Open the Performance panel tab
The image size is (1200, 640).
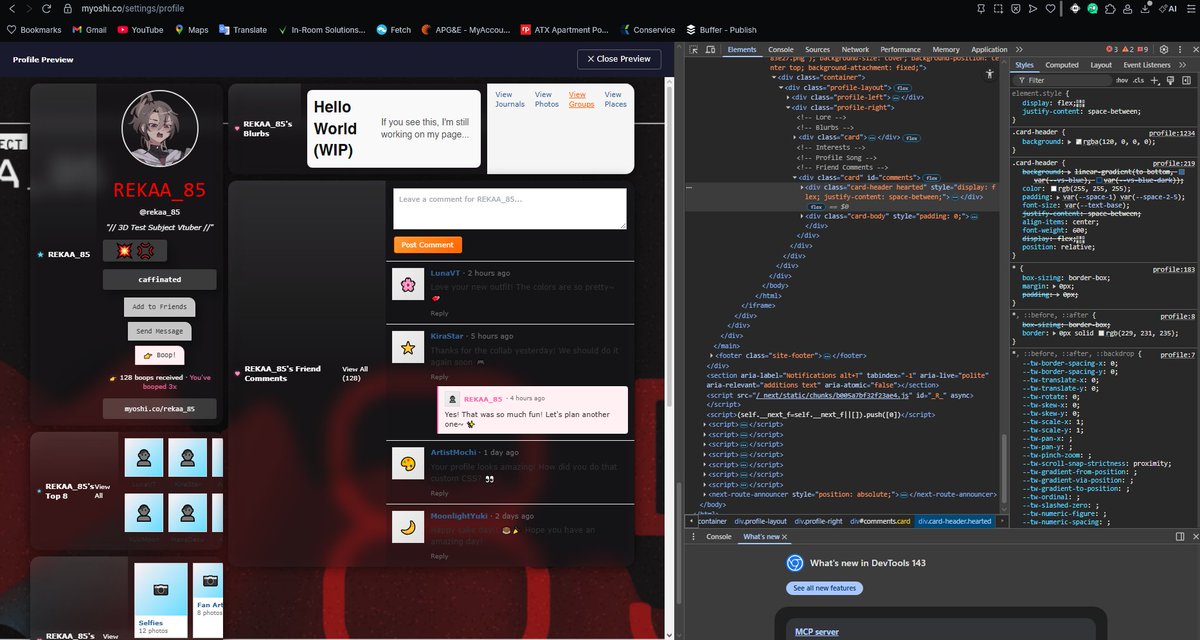click(900, 49)
